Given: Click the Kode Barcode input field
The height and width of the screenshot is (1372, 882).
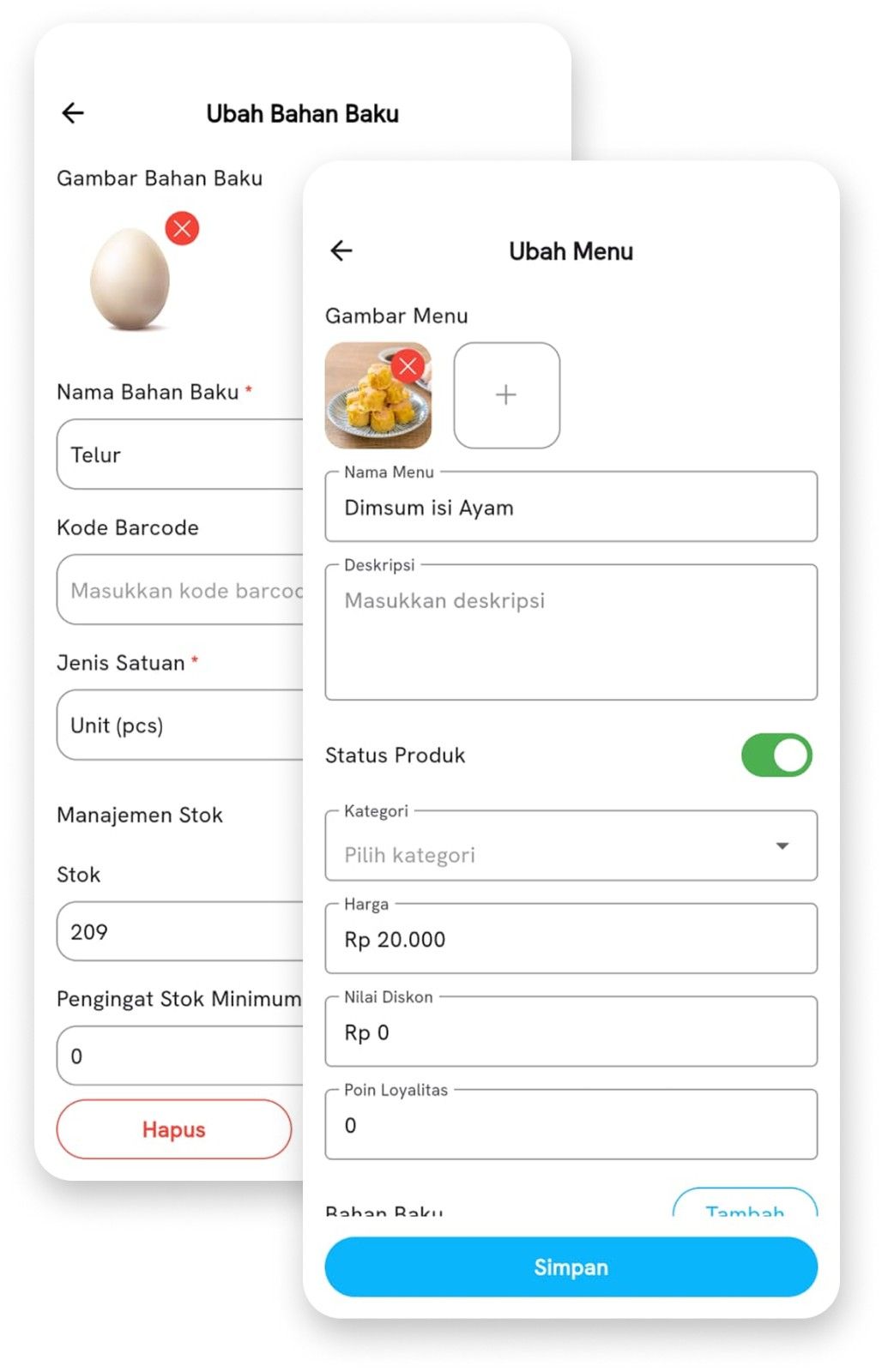Looking at the screenshot, I should [x=180, y=590].
